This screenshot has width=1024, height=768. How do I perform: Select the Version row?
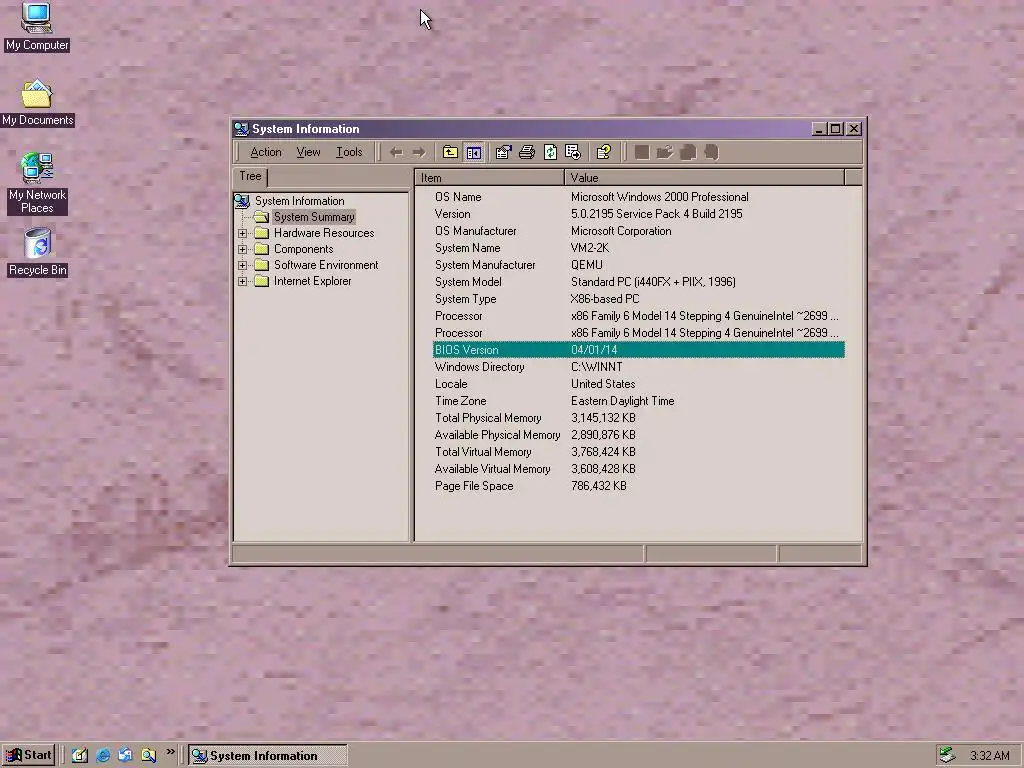(639, 214)
